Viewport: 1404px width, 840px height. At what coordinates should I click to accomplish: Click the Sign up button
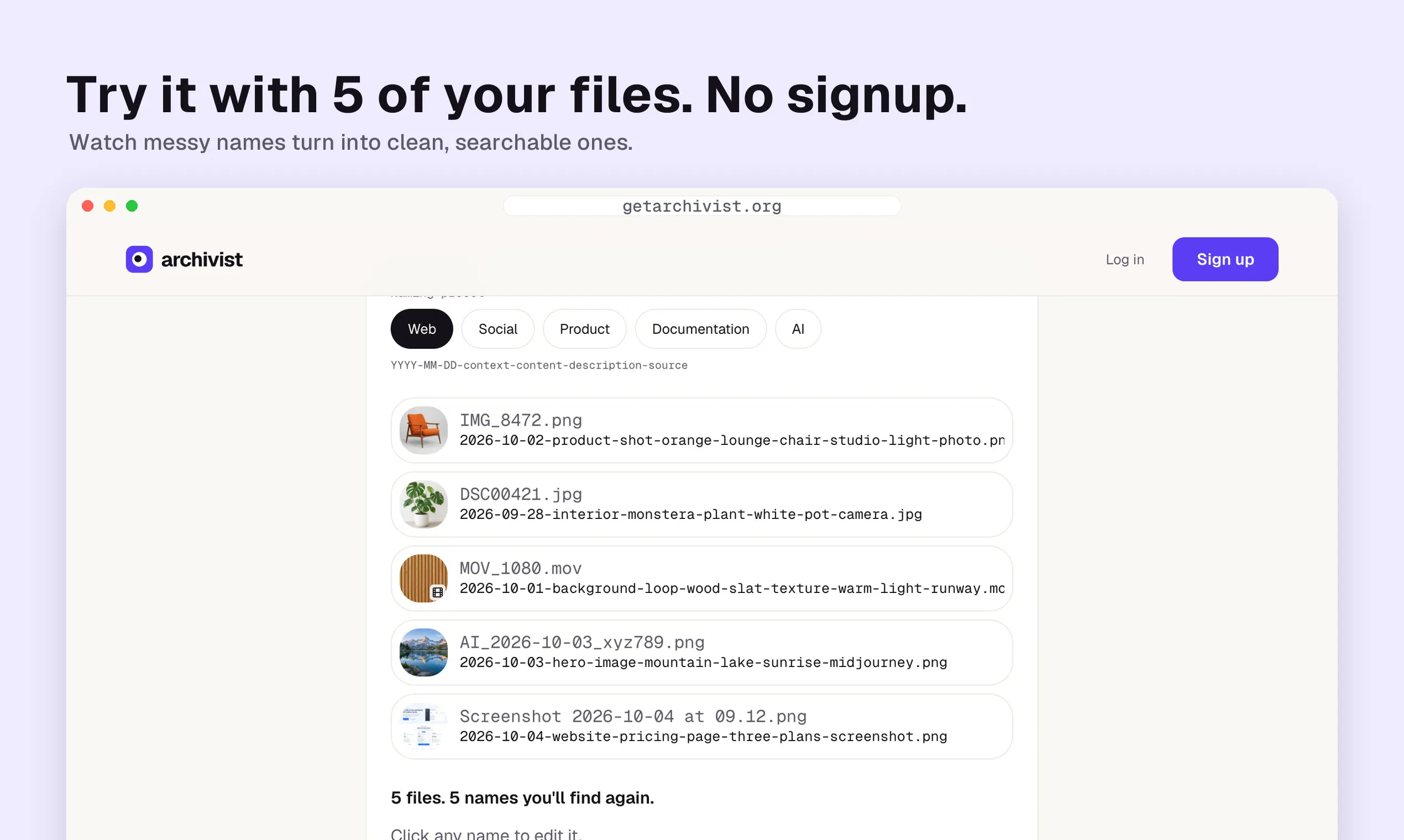click(1225, 259)
